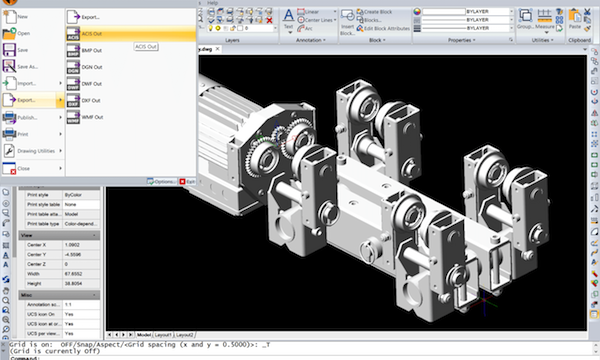Viewport: 600px width, 360px height.
Task: Edit the Center X value field
Action: coord(81,245)
